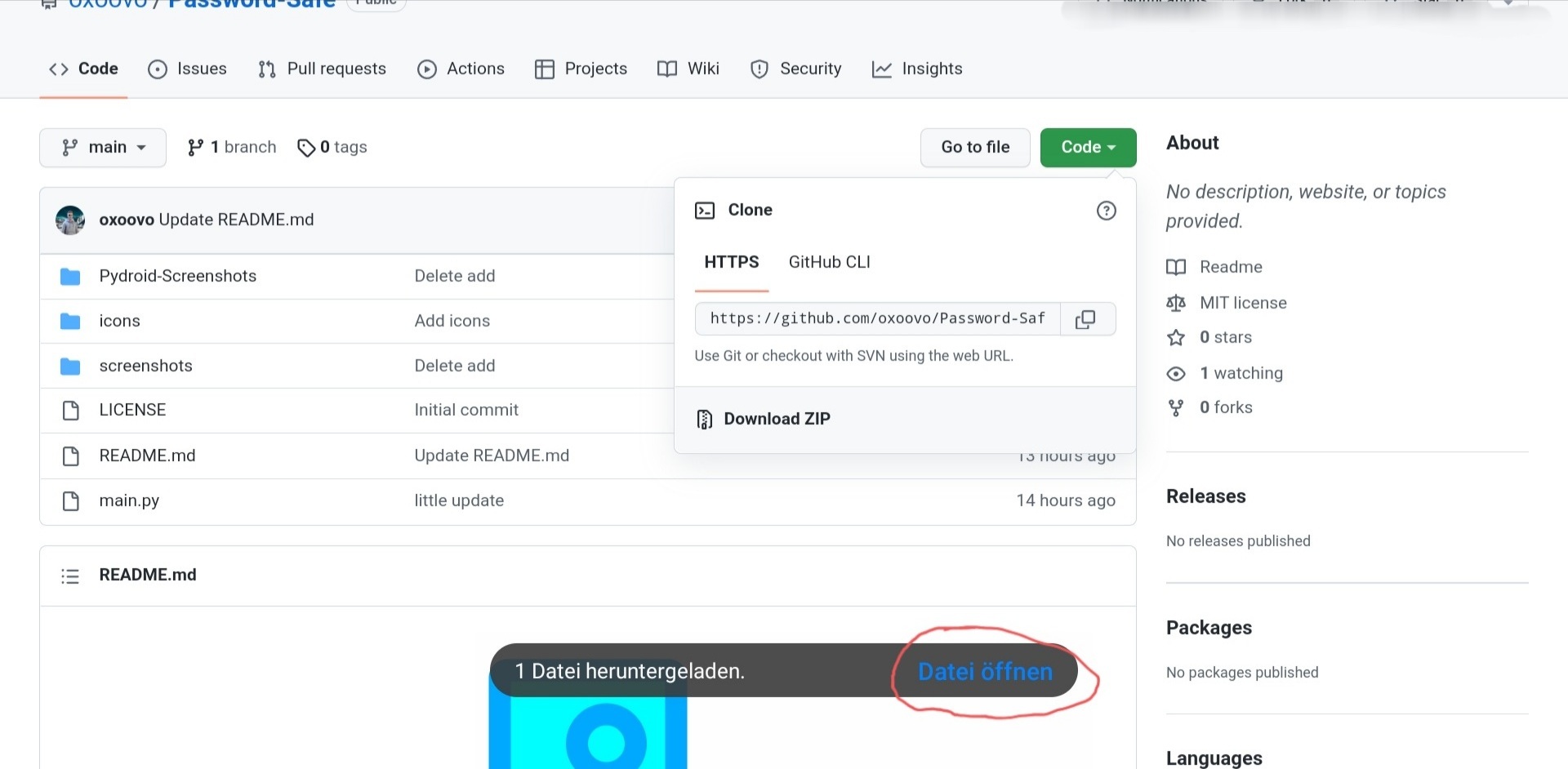
Task: Switch to the Actions tab
Action: (x=461, y=69)
